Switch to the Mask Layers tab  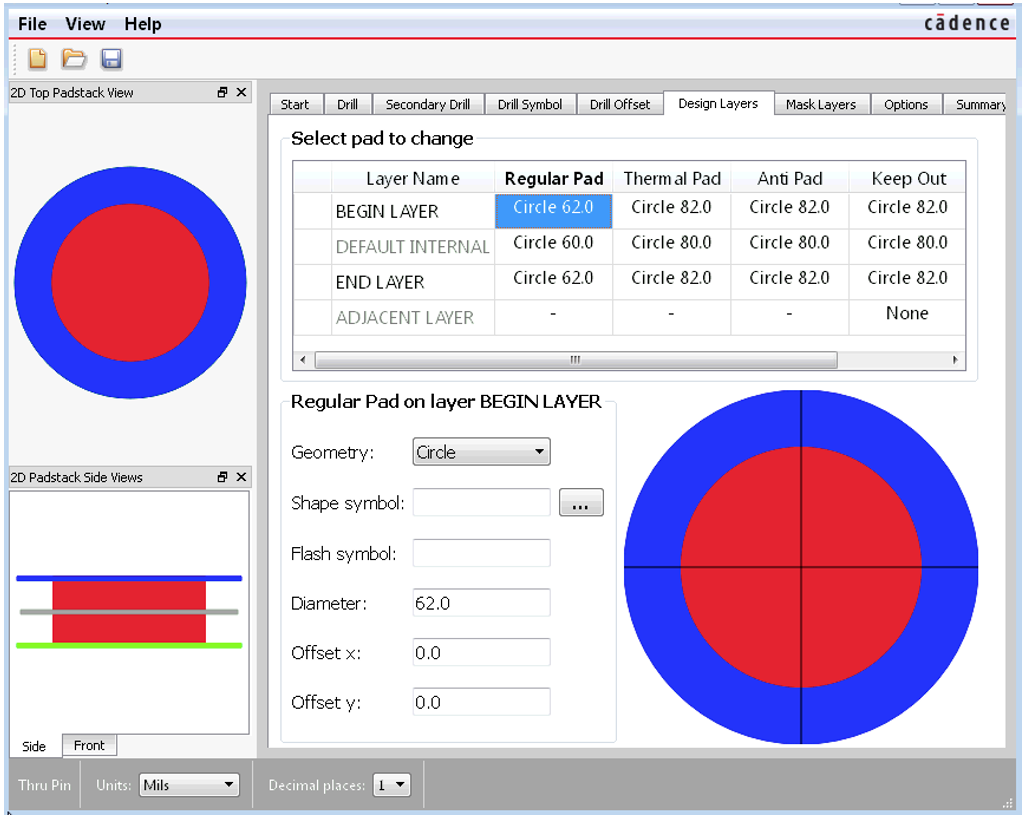[820, 104]
